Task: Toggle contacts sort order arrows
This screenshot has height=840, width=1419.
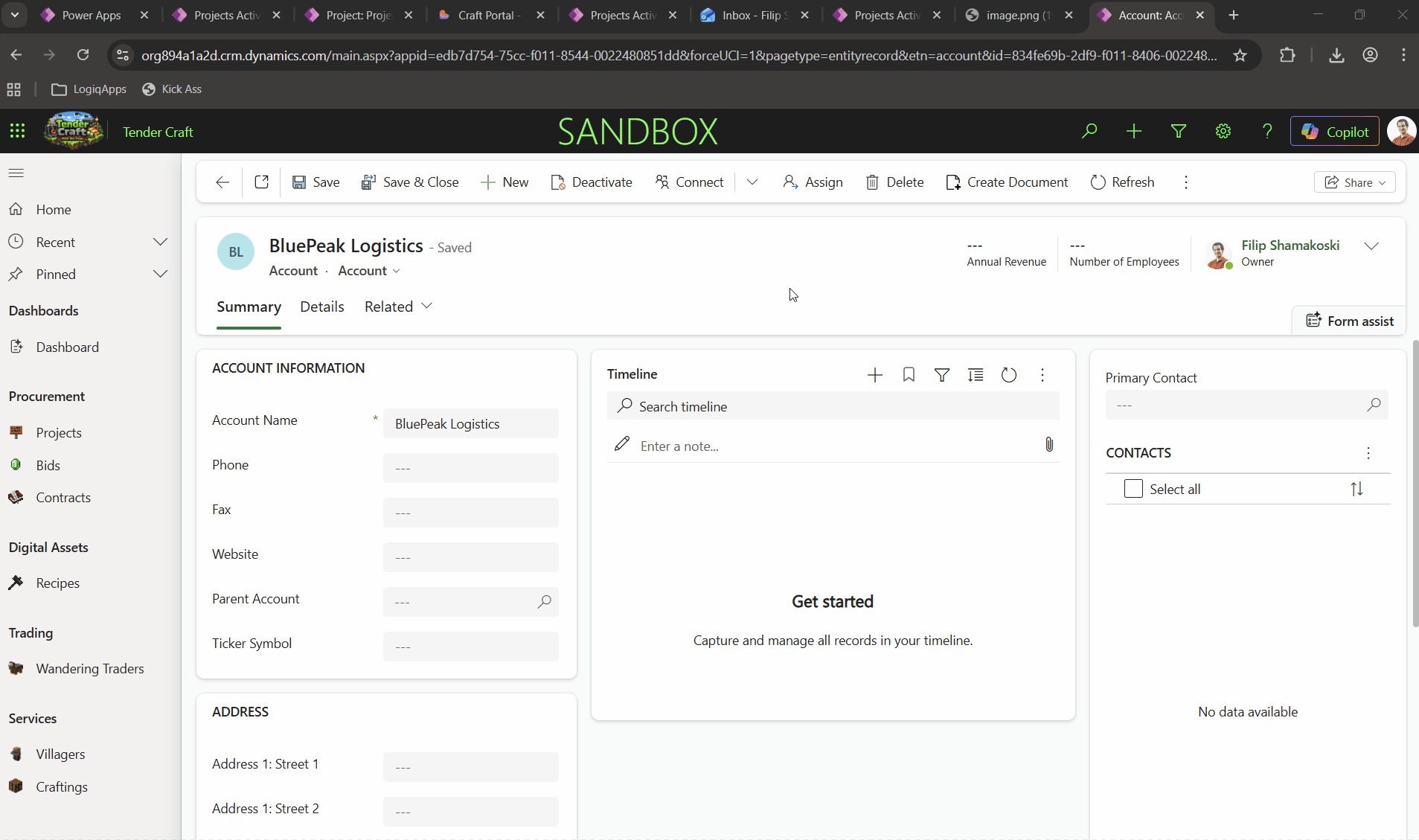Action: click(x=1356, y=489)
